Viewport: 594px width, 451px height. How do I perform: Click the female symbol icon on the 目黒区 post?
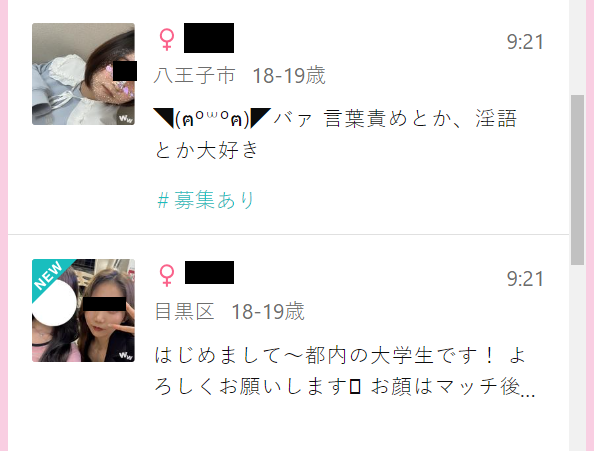coord(167,275)
